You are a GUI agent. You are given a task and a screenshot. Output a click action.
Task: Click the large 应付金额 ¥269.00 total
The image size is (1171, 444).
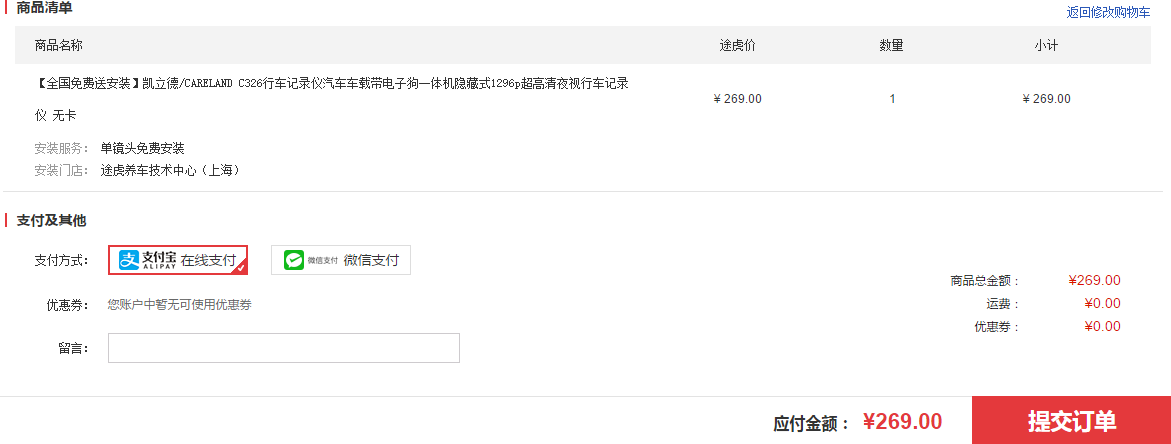point(902,422)
